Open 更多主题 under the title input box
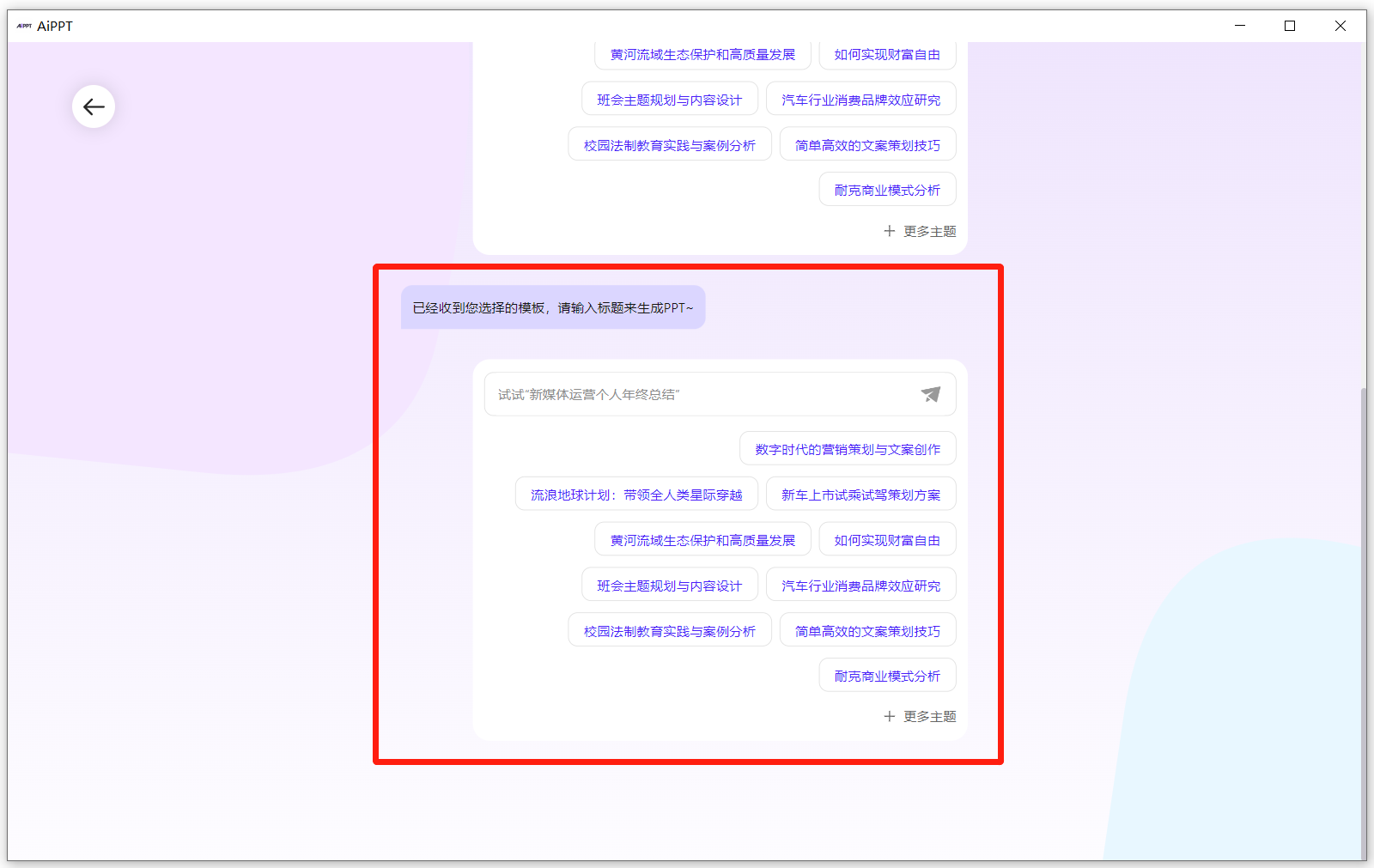 tap(920, 716)
